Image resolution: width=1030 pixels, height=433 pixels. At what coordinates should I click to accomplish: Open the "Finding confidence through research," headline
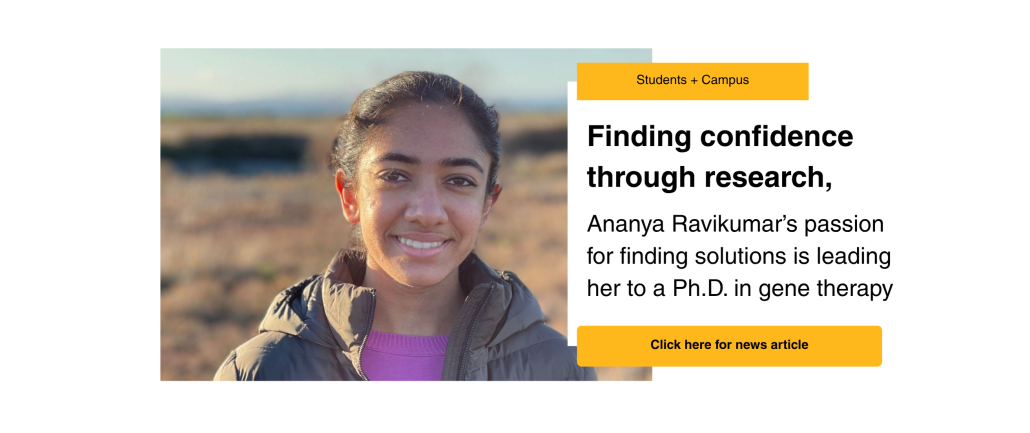[x=720, y=156]
